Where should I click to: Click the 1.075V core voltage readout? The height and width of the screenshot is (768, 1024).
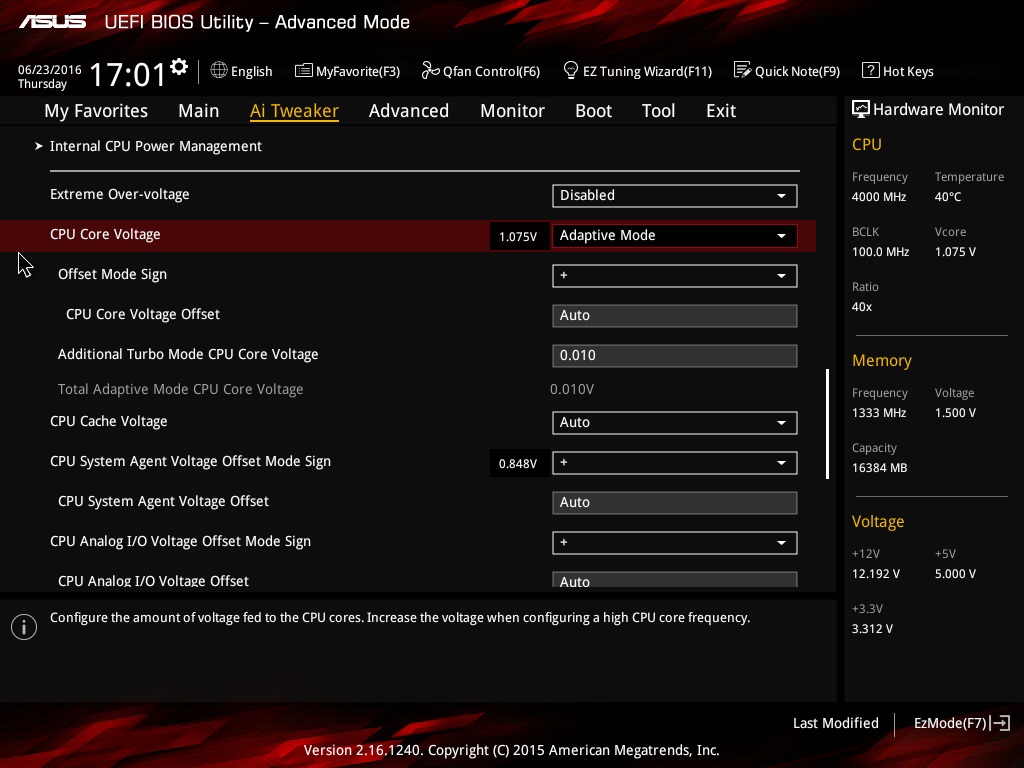coord(518,236)
